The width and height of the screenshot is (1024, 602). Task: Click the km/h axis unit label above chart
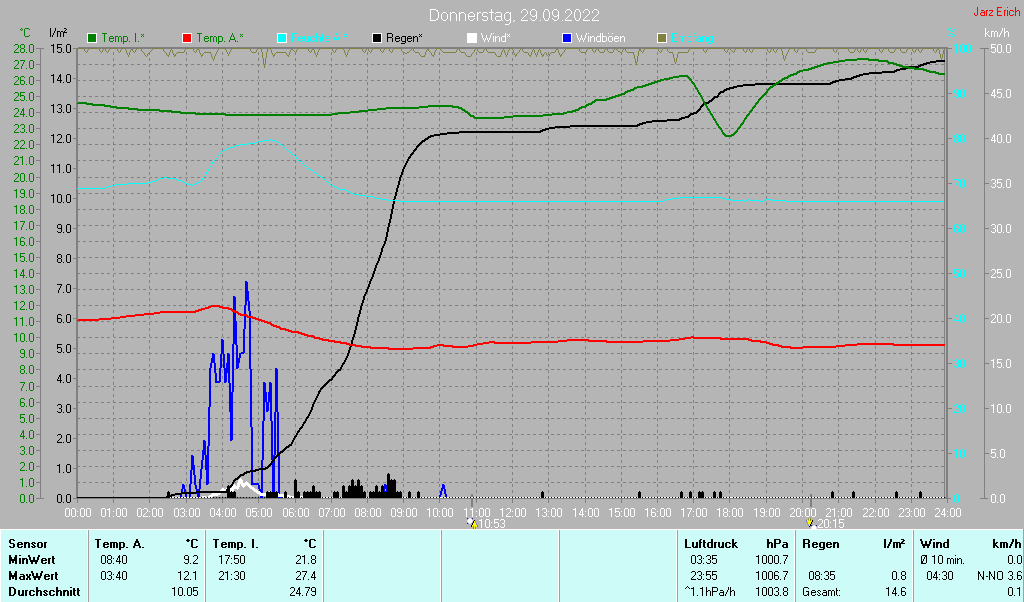997,33
